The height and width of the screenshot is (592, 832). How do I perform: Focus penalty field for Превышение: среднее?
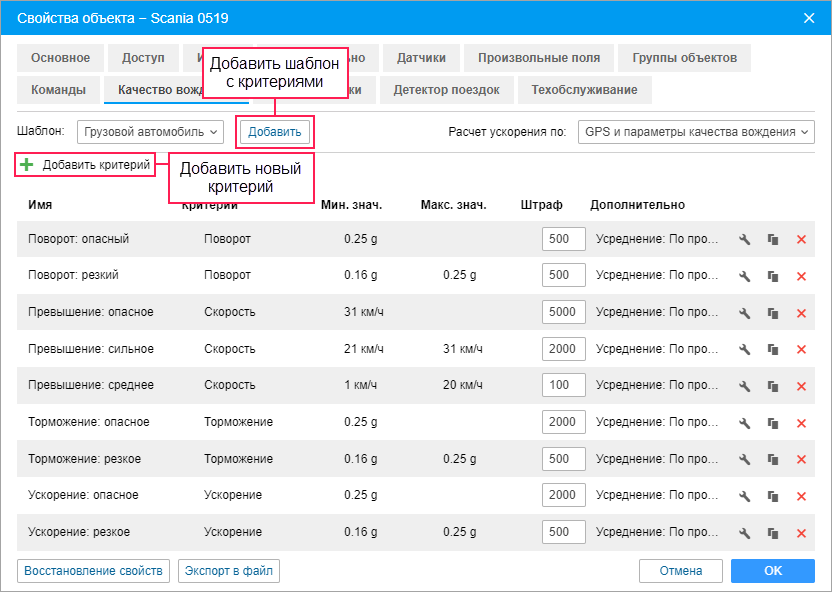click(561, 385)
